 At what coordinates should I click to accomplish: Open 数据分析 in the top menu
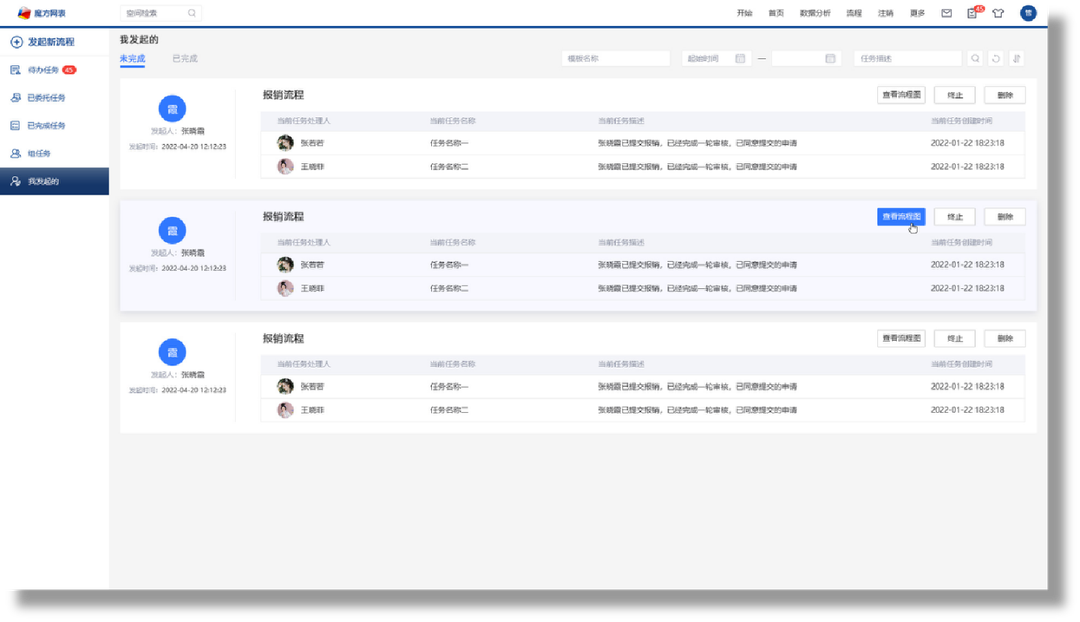[x=815, y=13]
